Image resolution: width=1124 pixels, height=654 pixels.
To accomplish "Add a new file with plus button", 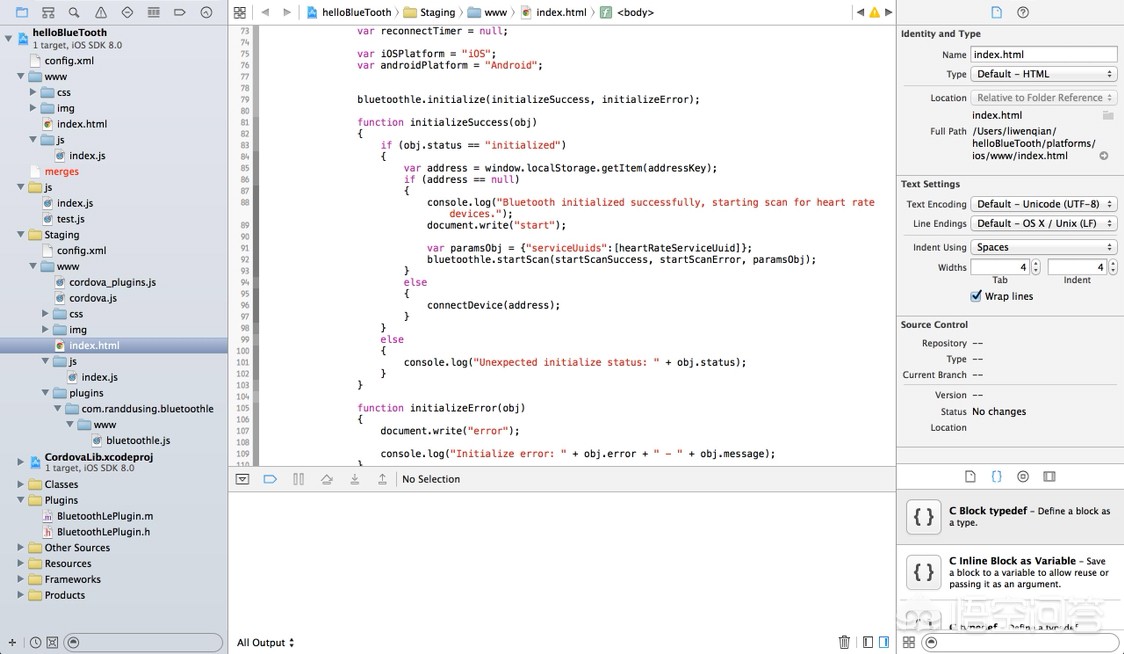I will click(12, 643).
